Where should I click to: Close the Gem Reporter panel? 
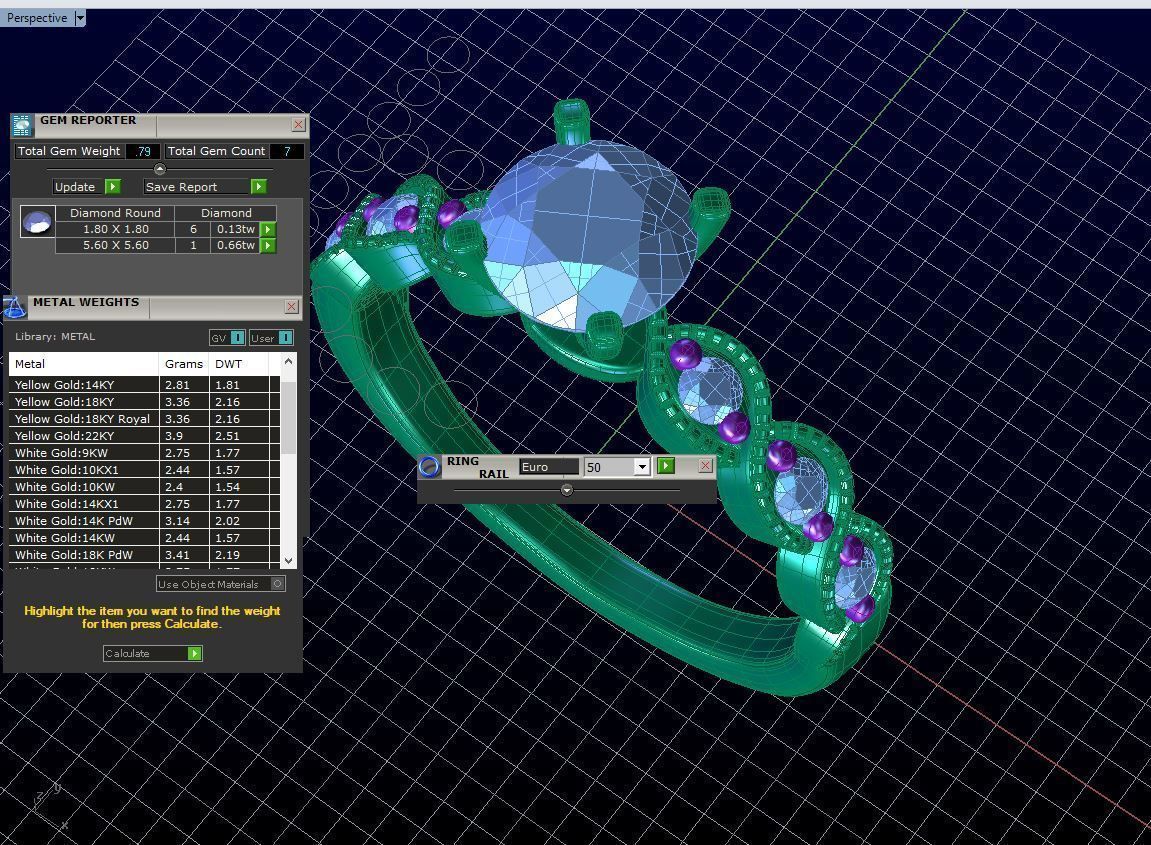point(298,125)
